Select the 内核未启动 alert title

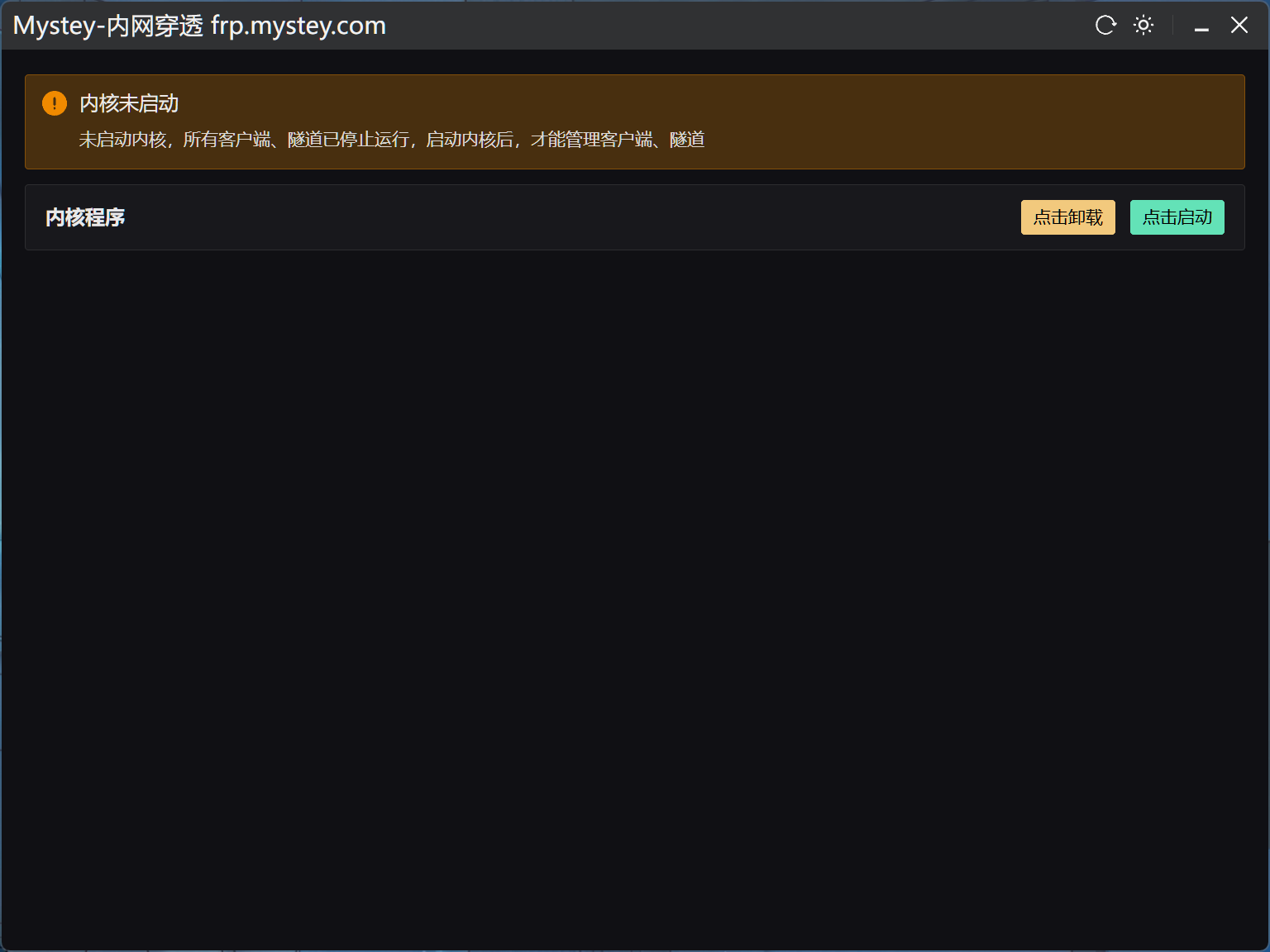(x=129, y=103)
